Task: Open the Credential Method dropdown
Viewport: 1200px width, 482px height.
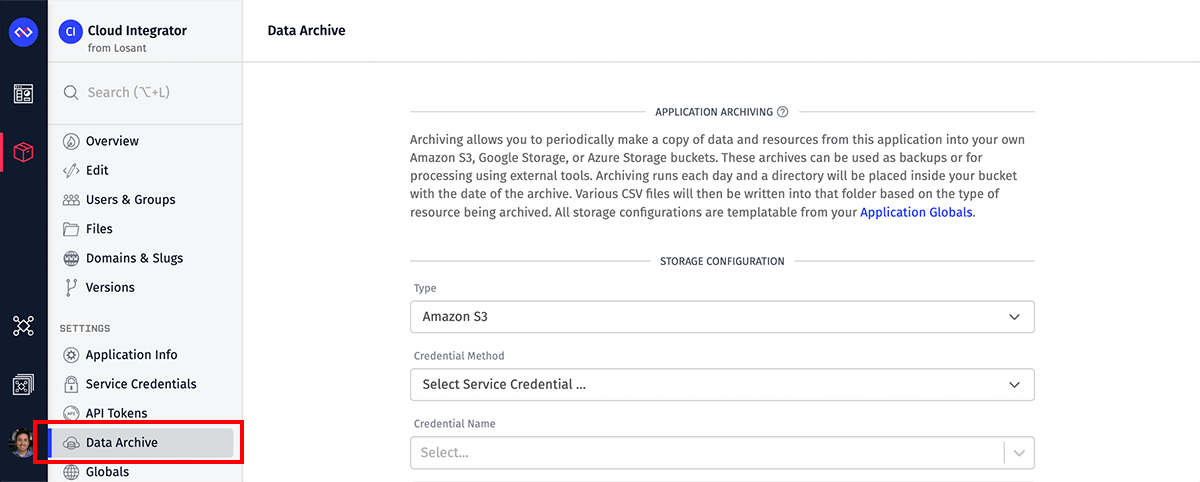Action: coord(722,385)
